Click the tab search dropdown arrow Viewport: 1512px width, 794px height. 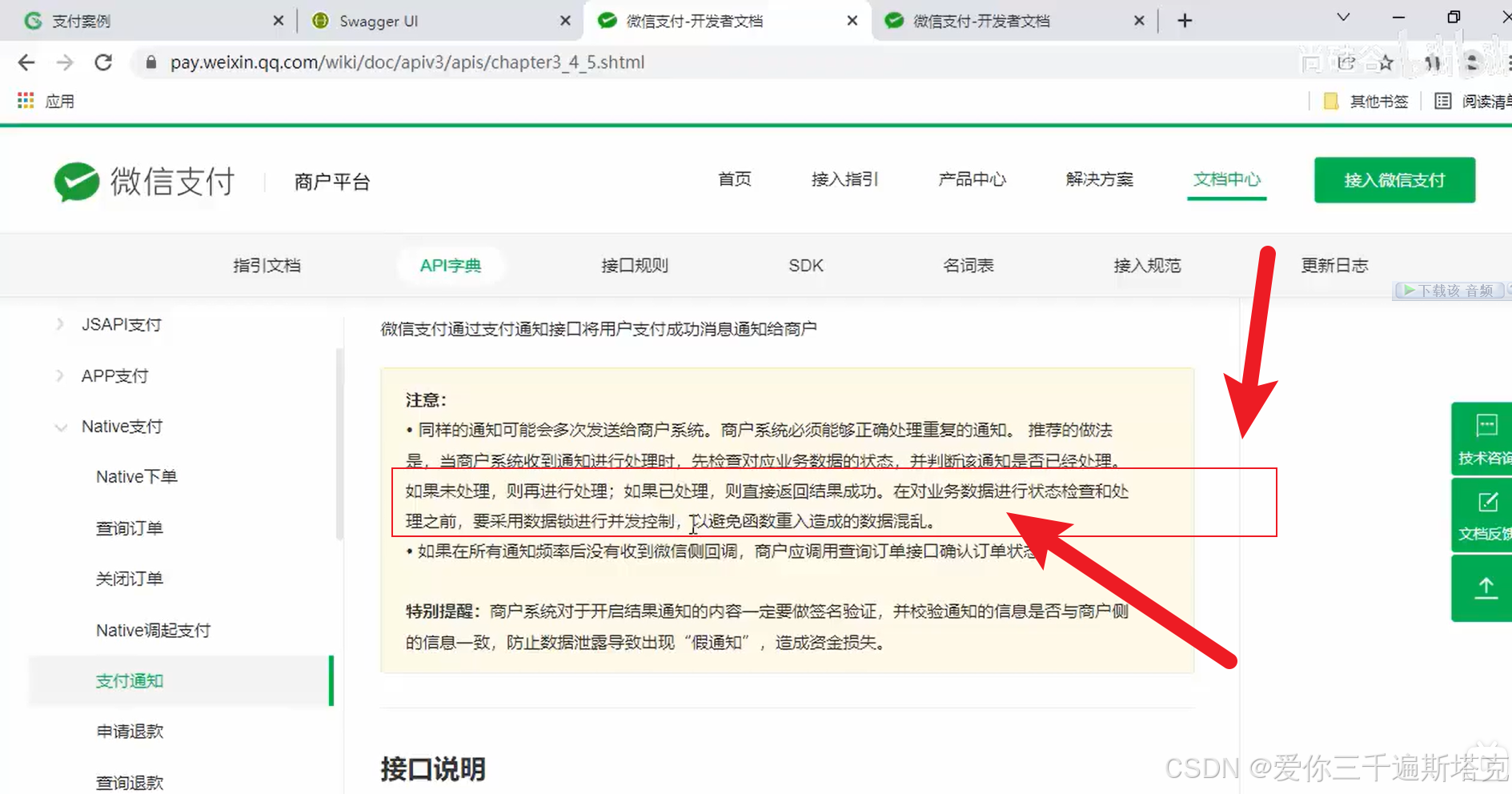(1344, 18)
